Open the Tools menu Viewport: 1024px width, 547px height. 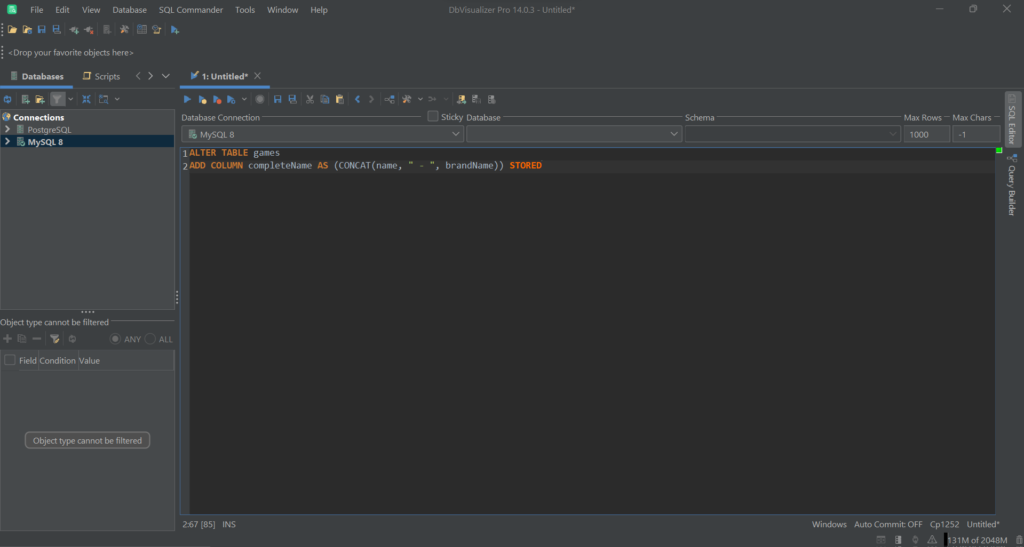[245, 10]
